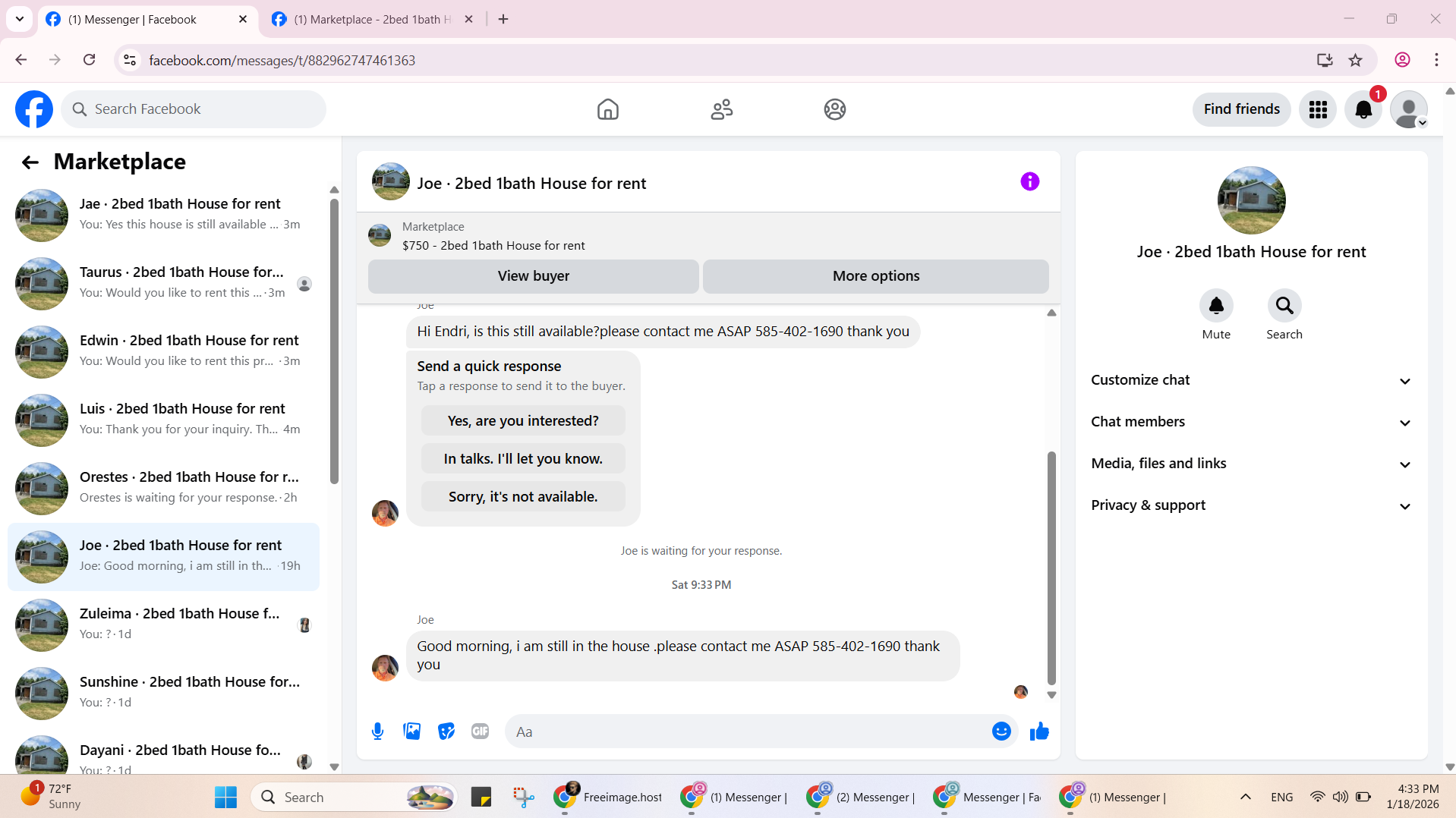Attach a photo using the image icon
Viewport: 1456px width, 818px height.
coord(412,731)
